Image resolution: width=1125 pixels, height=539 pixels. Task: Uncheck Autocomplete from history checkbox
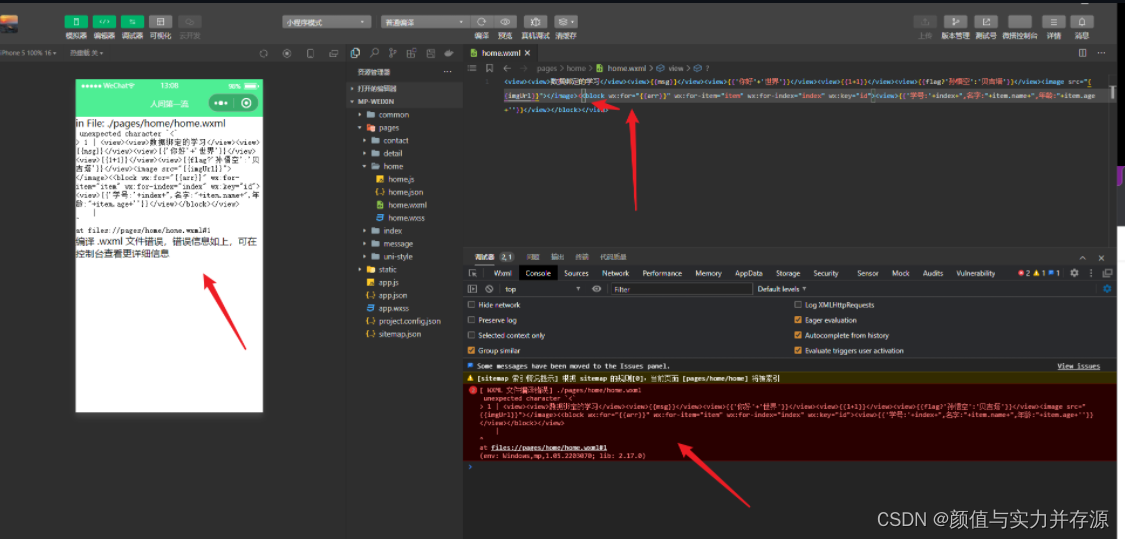coord(798,335)
